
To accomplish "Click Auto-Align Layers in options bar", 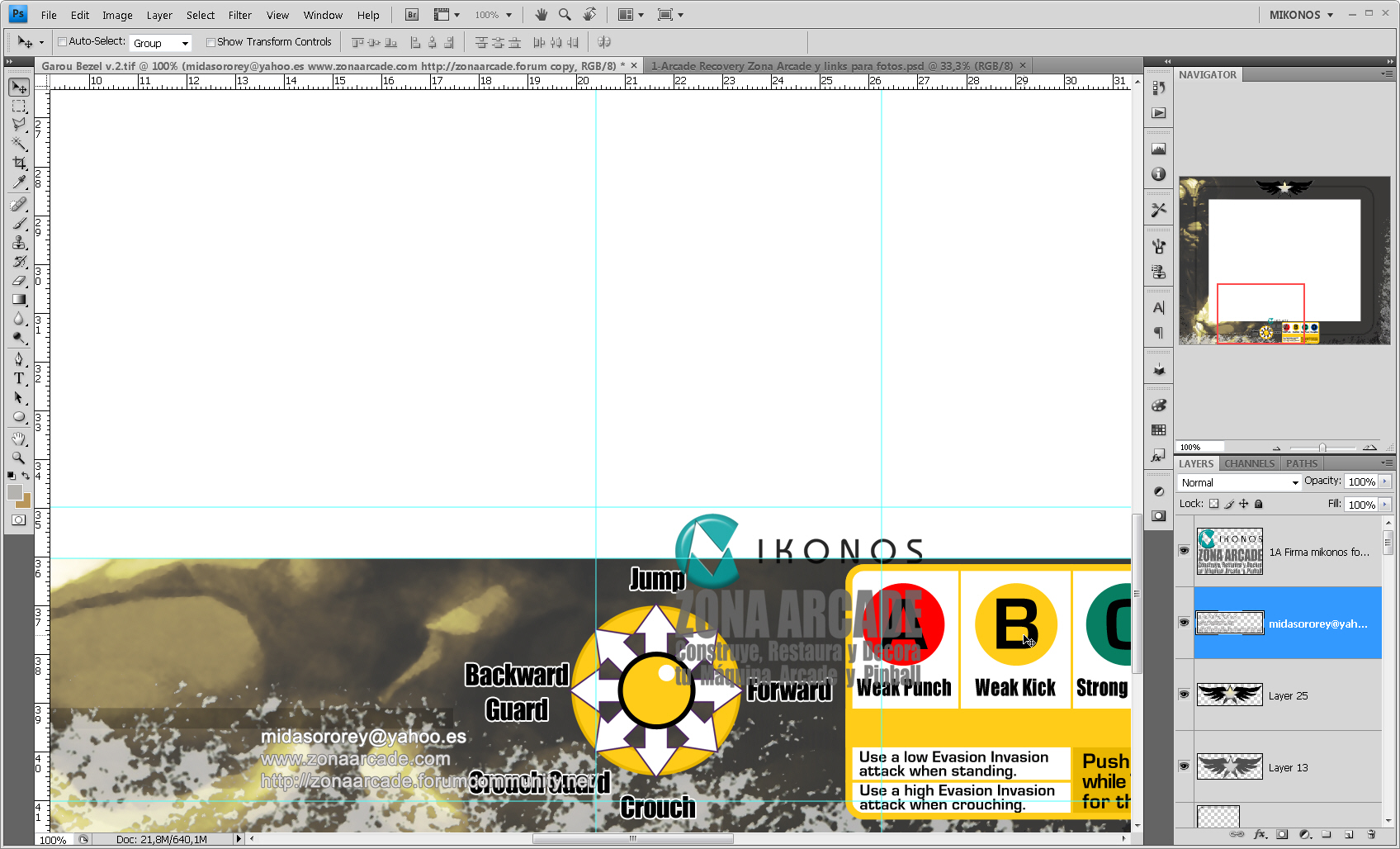I will (x=604, y=42).
